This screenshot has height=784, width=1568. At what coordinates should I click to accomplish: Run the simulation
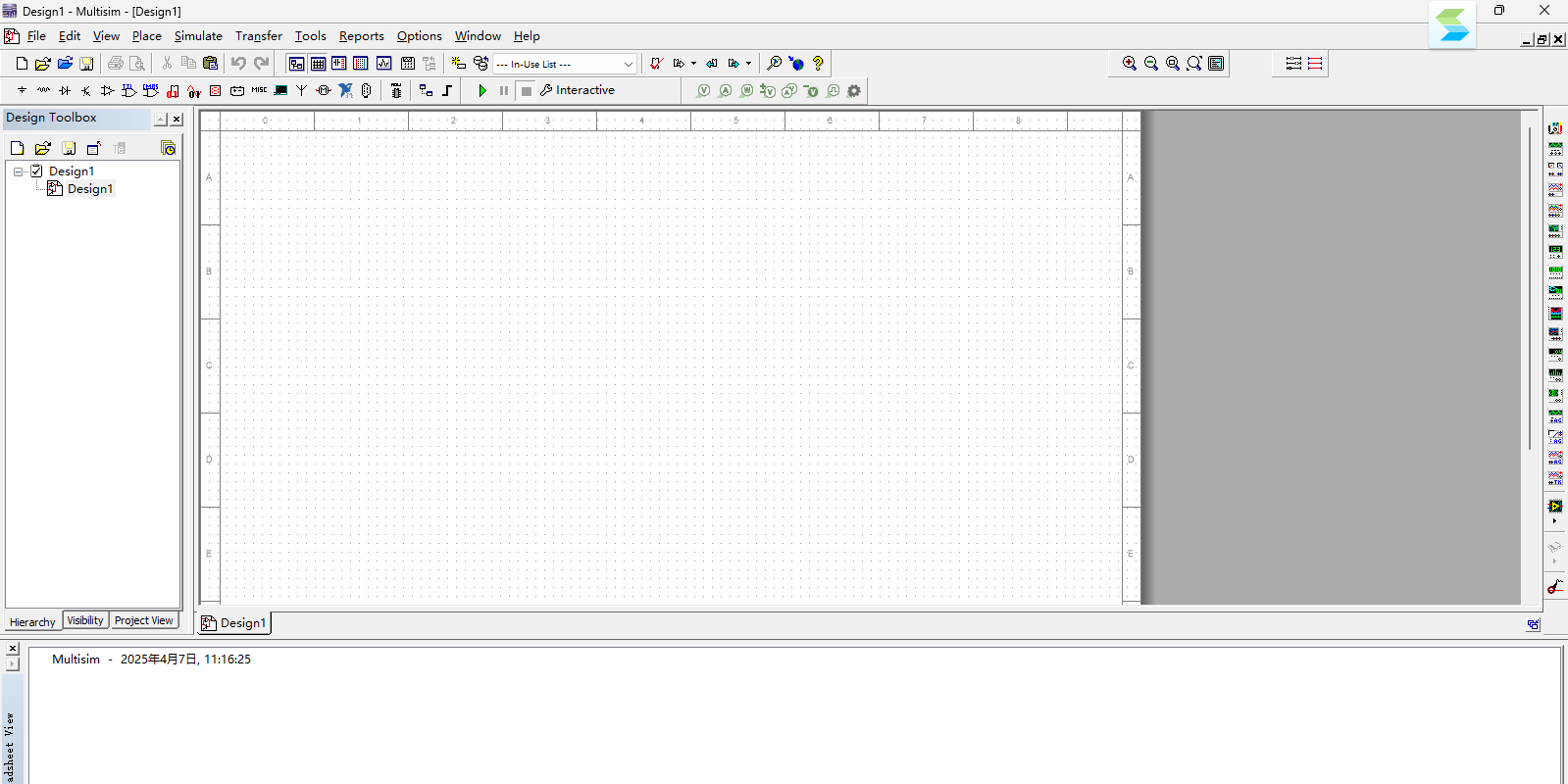click(482, 90)
